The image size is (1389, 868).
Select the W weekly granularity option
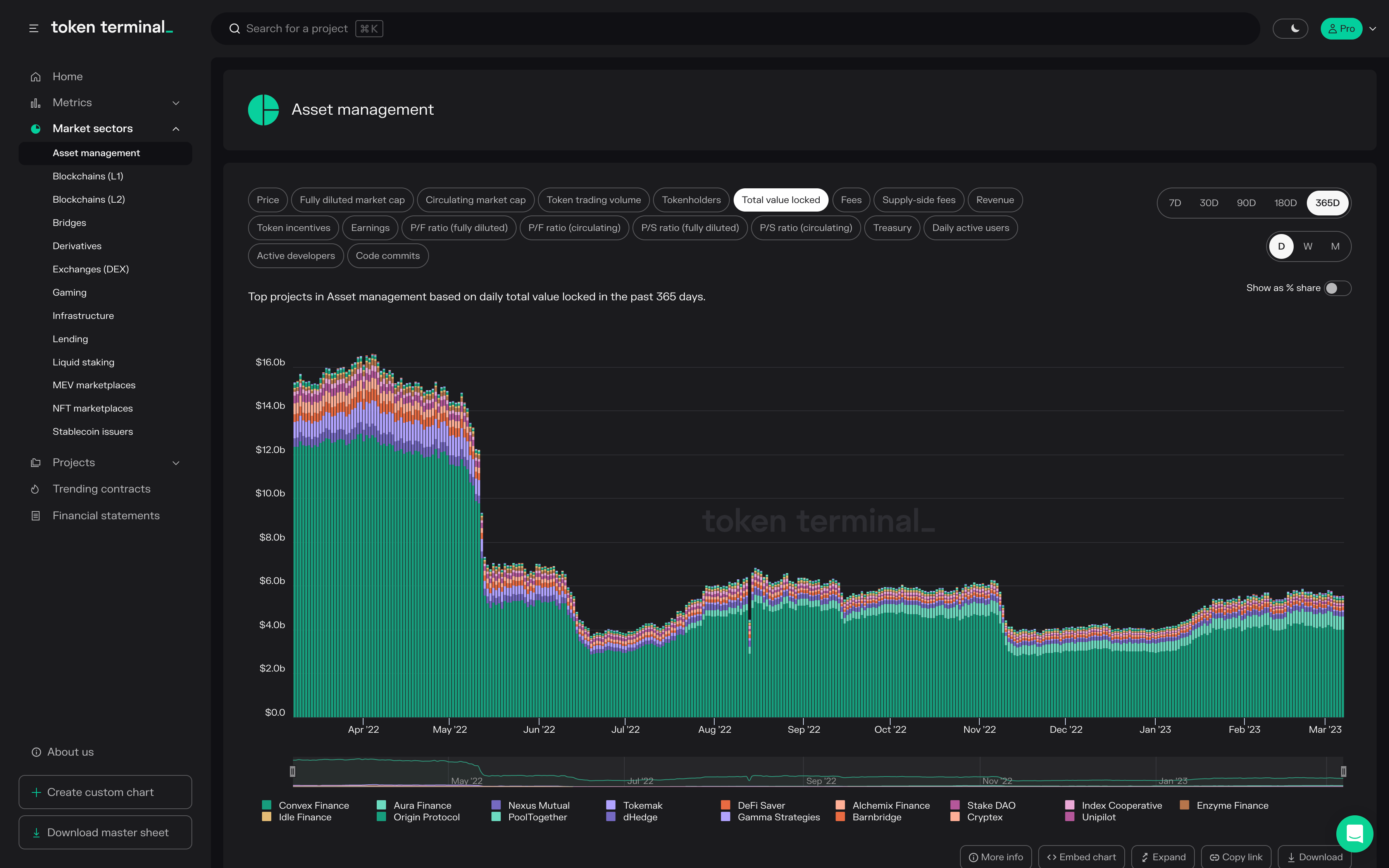click(1308, 246)
